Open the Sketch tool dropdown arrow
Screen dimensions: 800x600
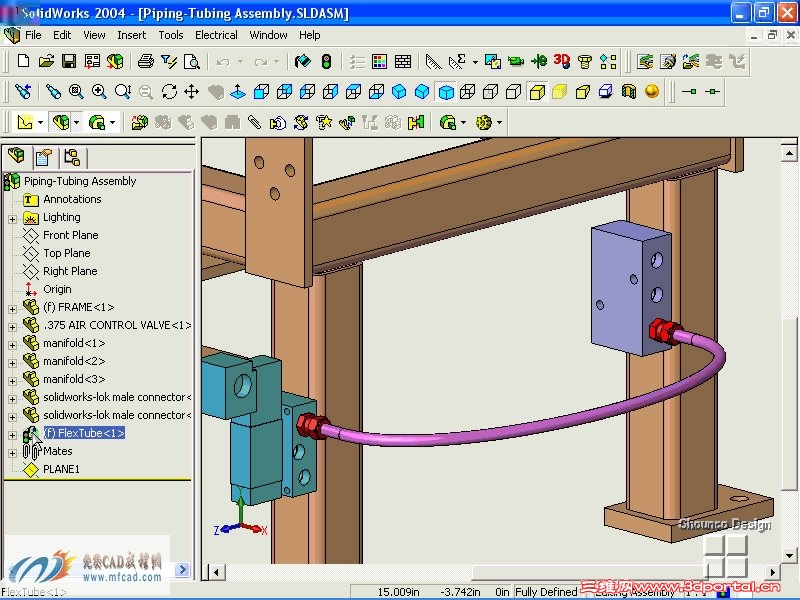pyautogui.click(x=40, y=122)
